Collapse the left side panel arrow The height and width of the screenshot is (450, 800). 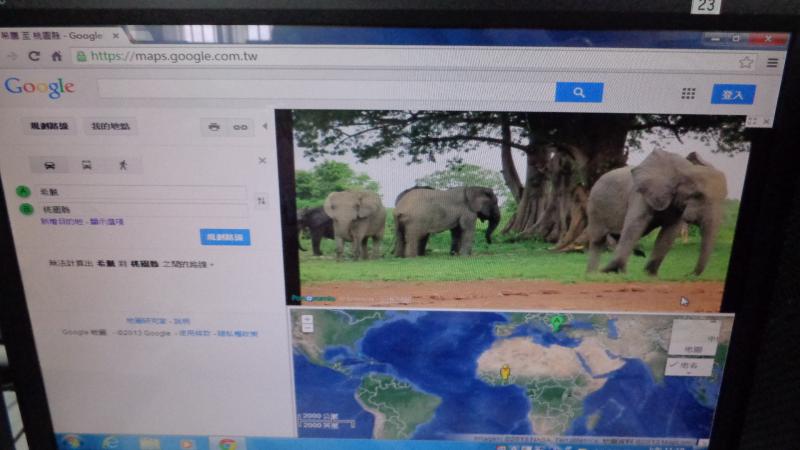click(x=265, y=126)
